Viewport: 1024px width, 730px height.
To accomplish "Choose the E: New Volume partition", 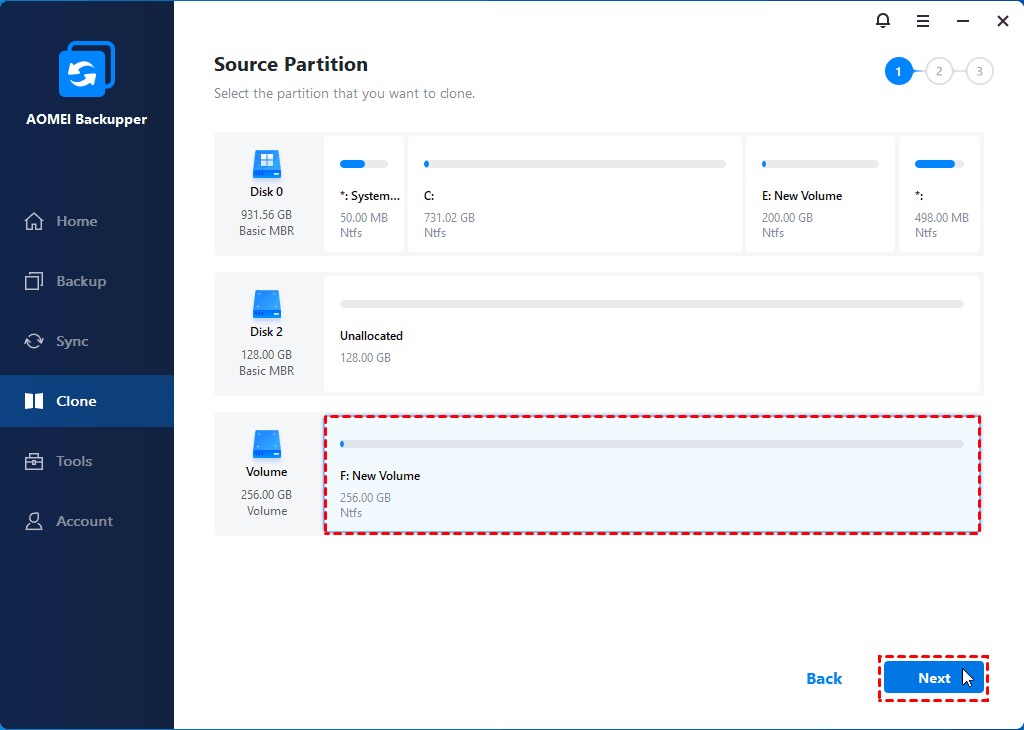I will (820, 194).
